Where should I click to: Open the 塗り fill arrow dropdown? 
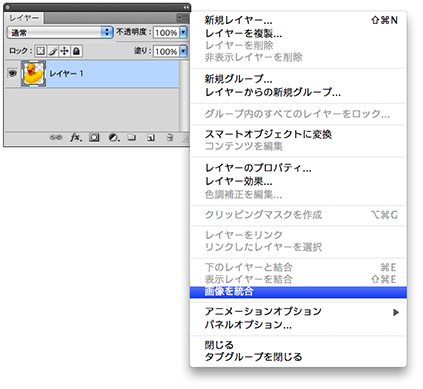coord(183,51)
